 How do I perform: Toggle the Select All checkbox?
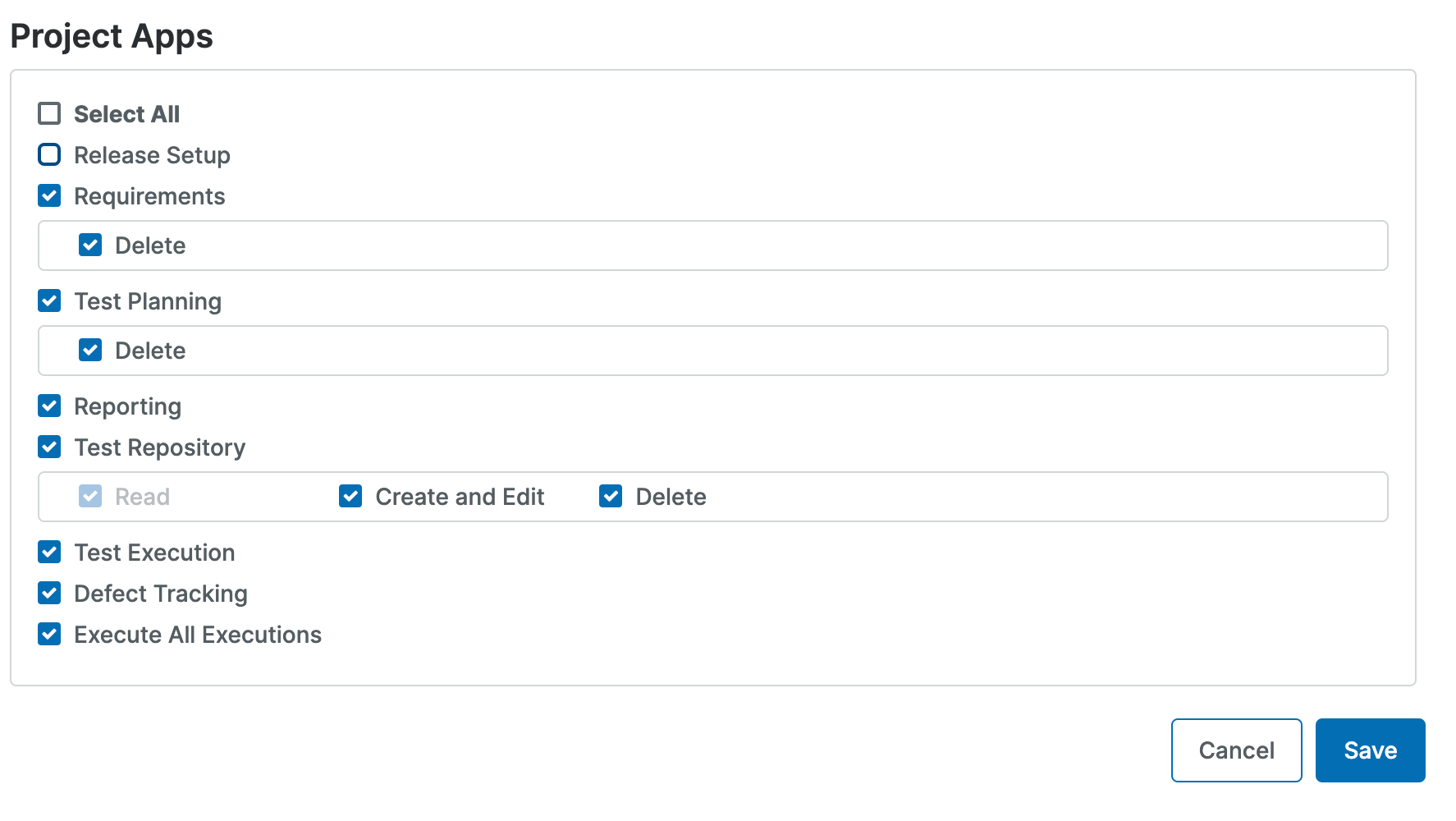click(x=49, y=113)
